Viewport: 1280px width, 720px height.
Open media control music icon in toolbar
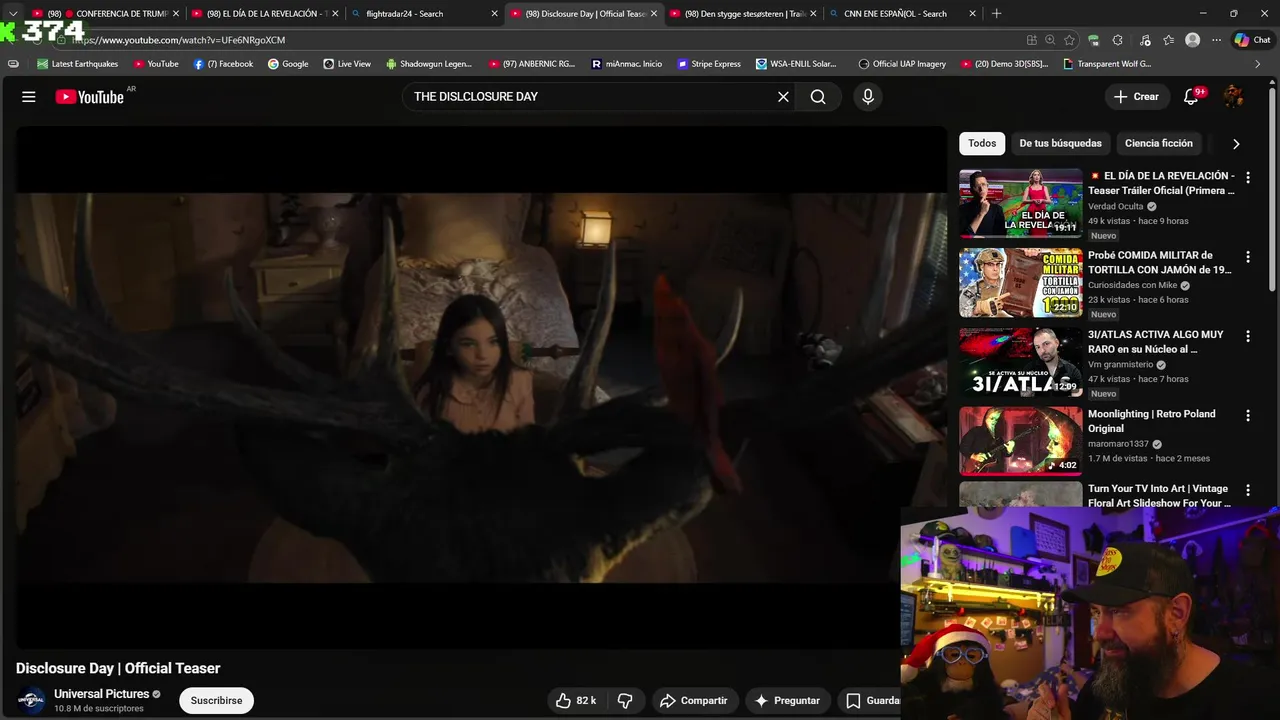1144,40
